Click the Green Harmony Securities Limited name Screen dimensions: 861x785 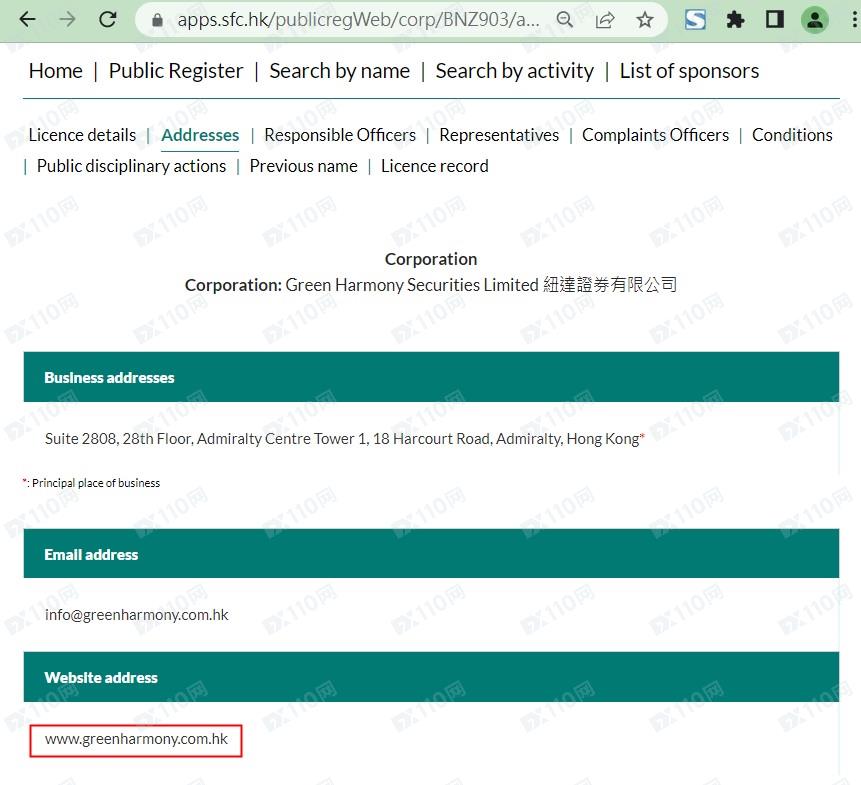point(412,285)
